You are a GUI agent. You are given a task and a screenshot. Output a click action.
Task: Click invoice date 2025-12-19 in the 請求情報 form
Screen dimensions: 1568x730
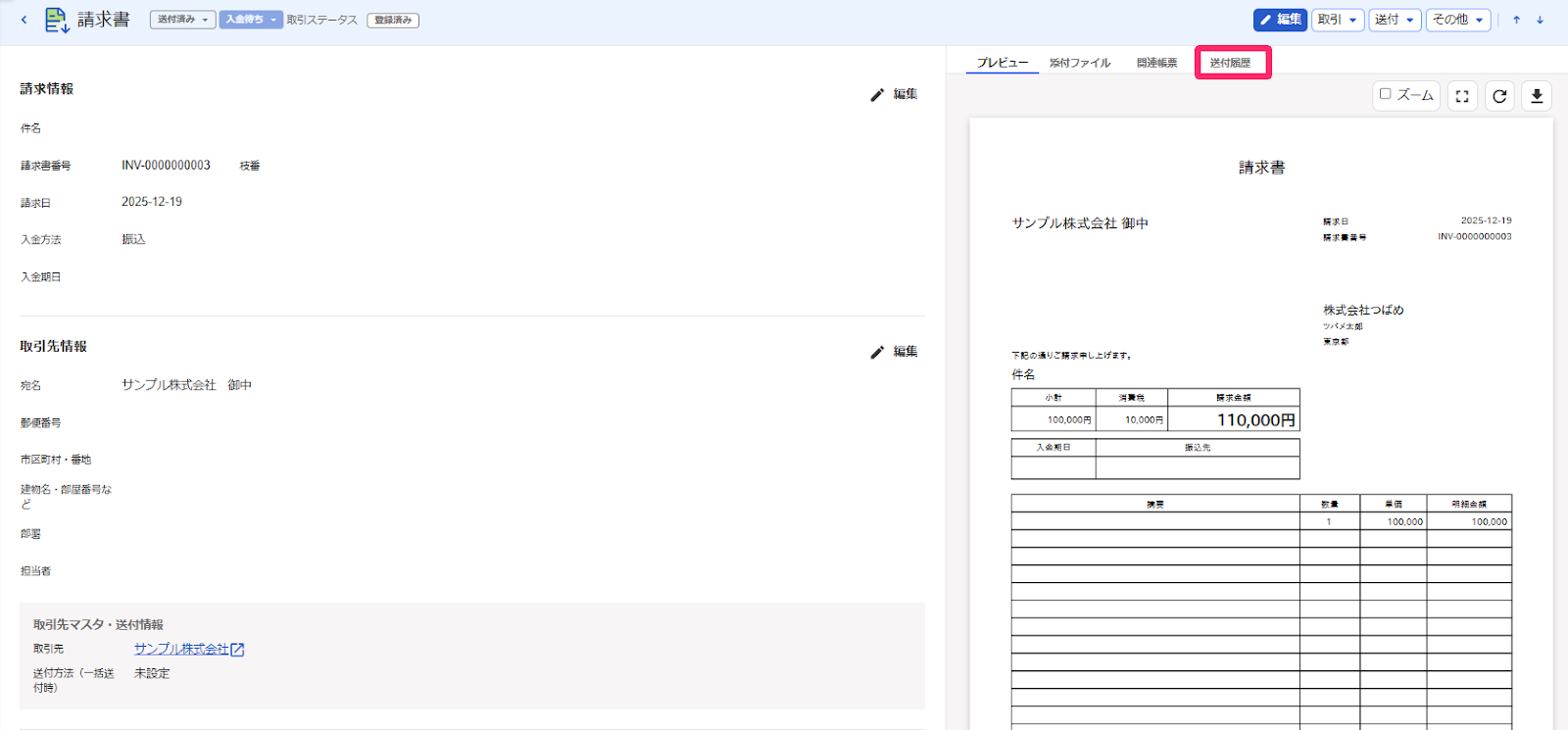click(152, 202)
